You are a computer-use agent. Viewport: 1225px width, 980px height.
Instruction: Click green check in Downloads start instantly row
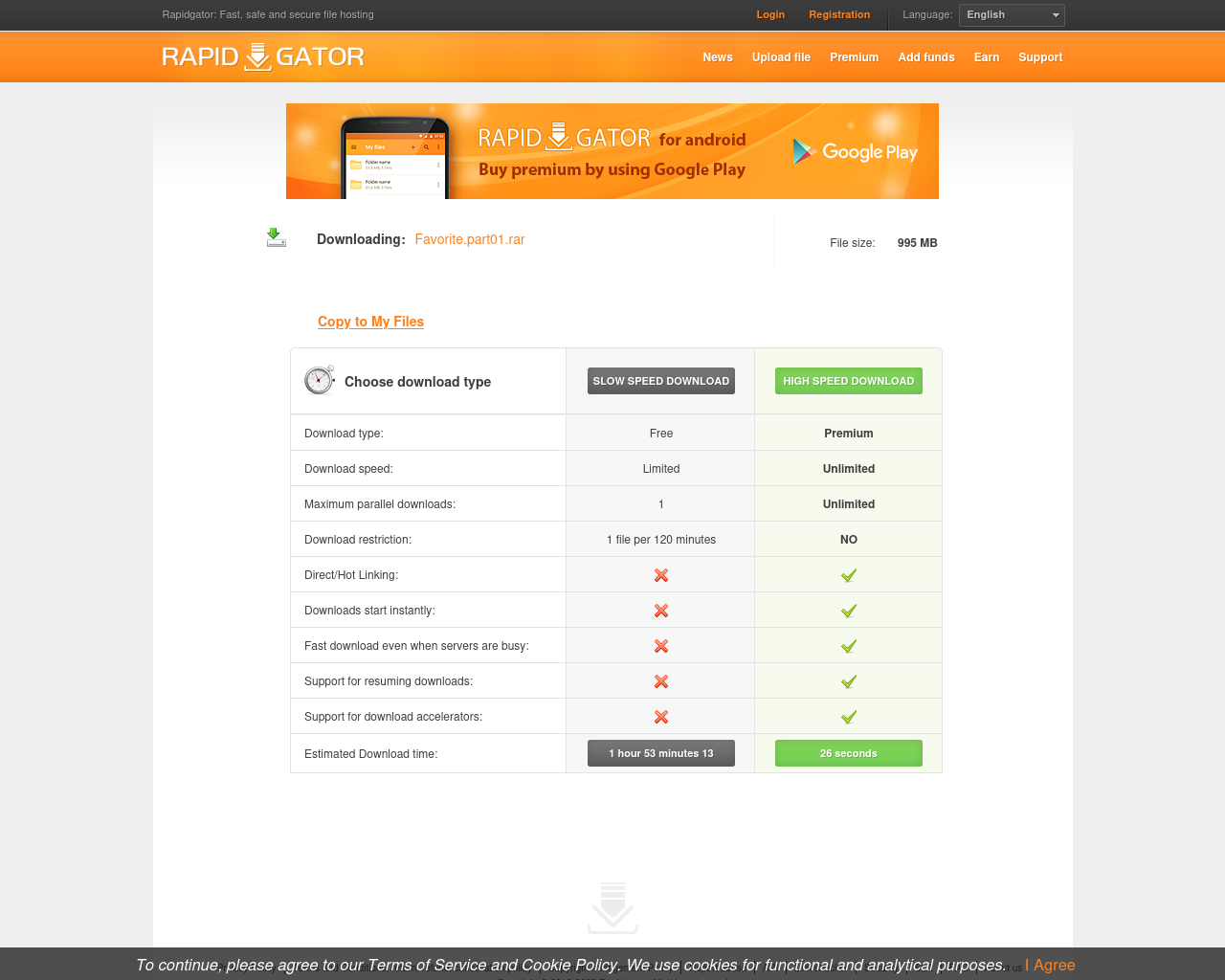[x=849, y=611]
